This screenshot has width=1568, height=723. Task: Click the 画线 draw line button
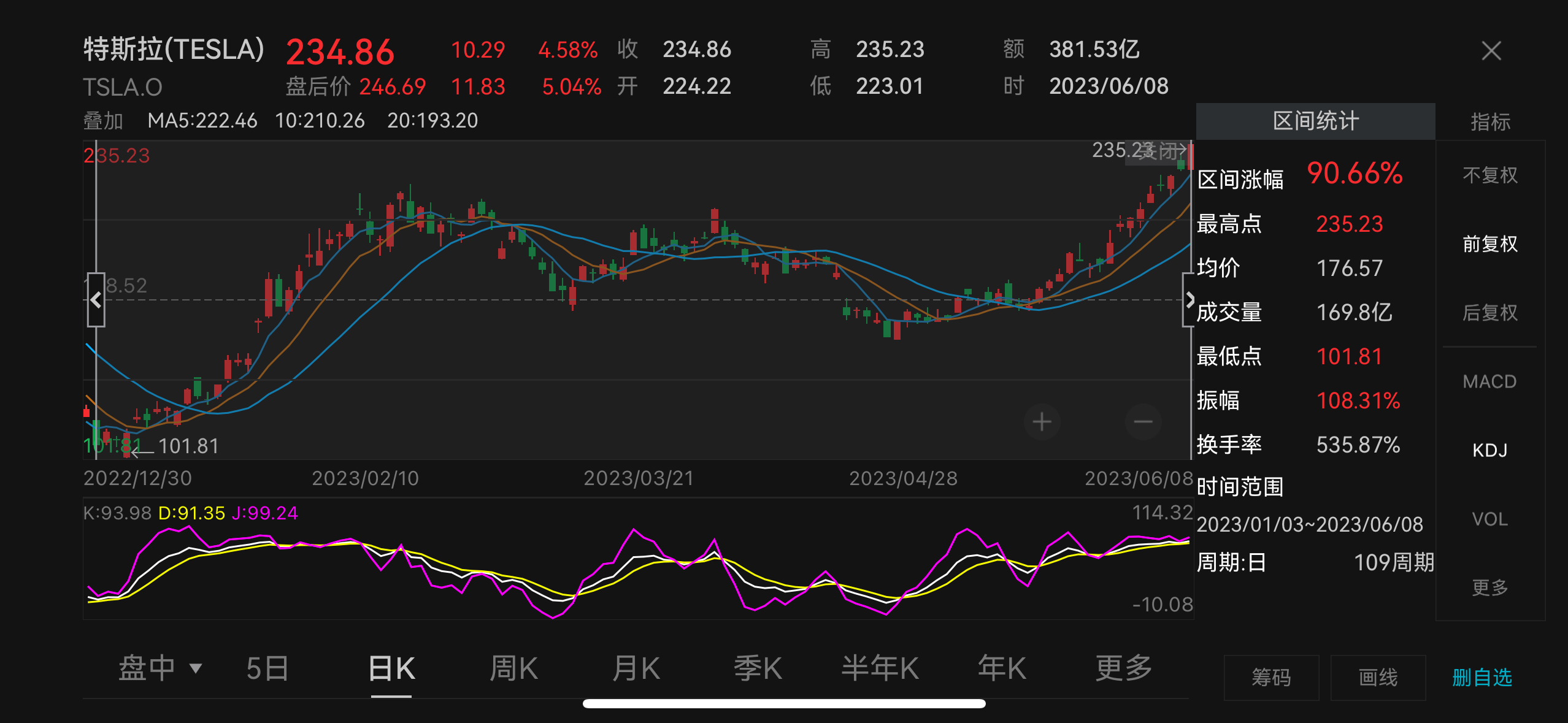1378,678
